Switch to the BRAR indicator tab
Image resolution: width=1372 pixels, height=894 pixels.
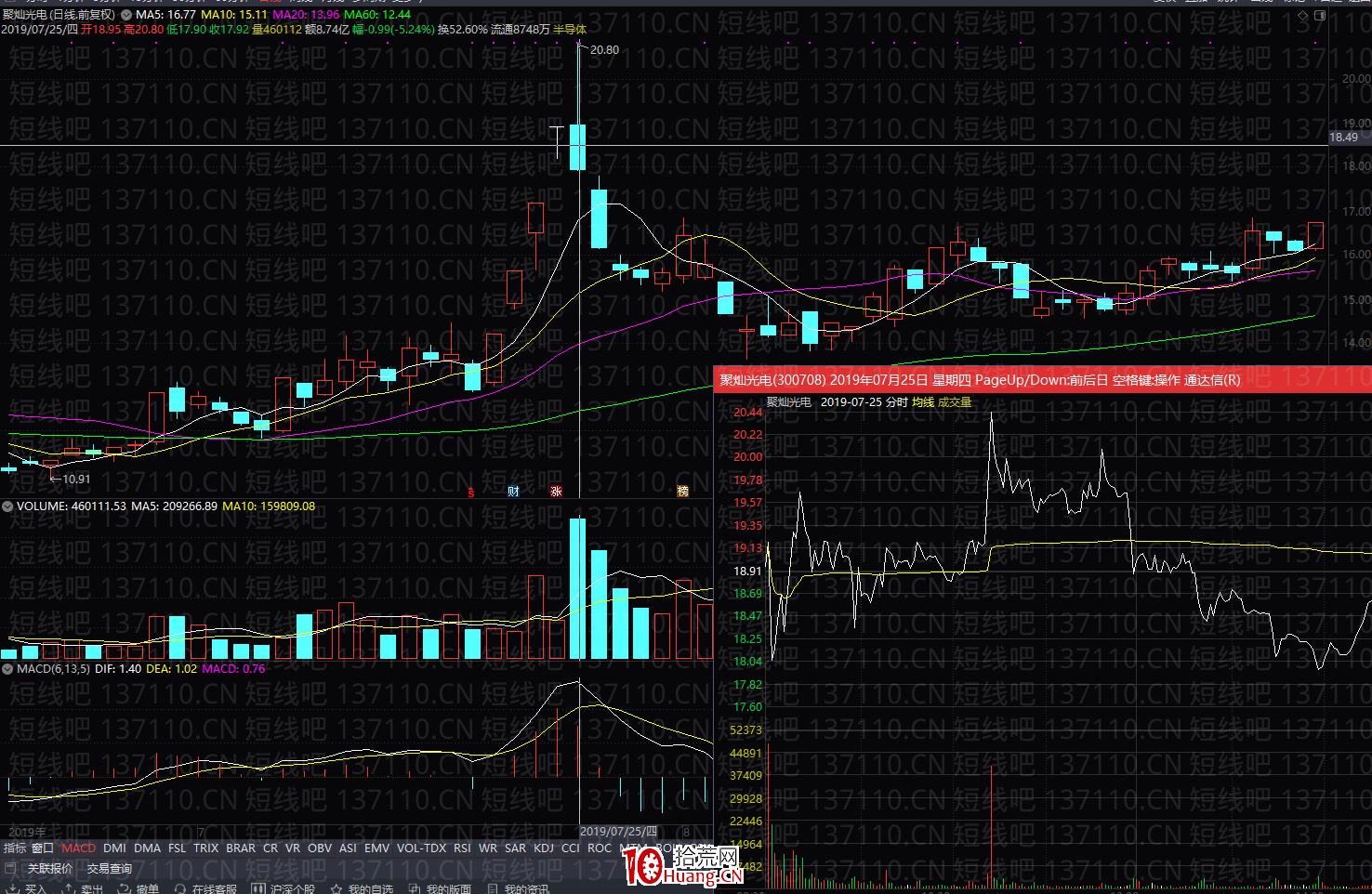coord(241,848)
